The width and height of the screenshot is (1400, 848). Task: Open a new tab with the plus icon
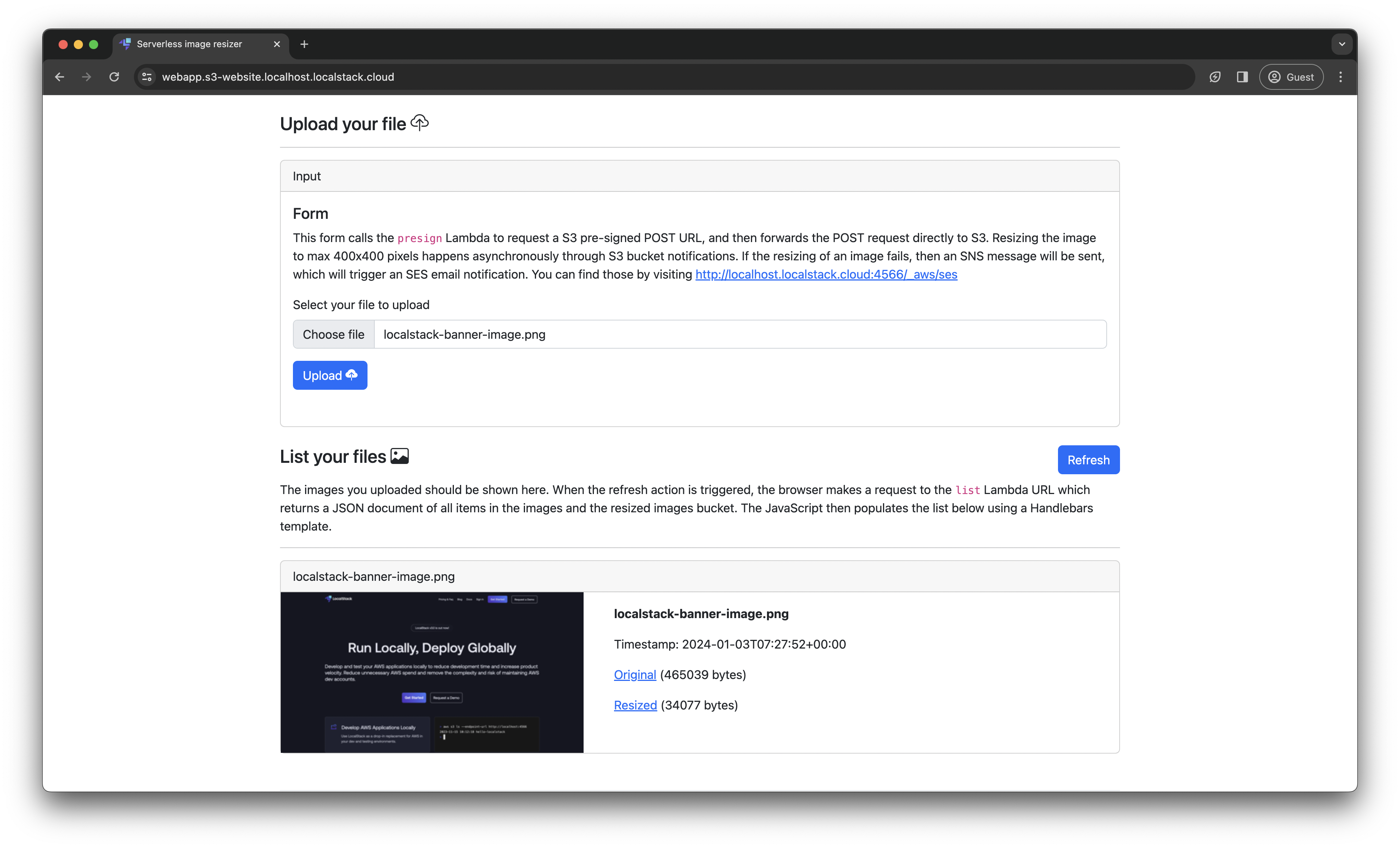coord(305,44)
